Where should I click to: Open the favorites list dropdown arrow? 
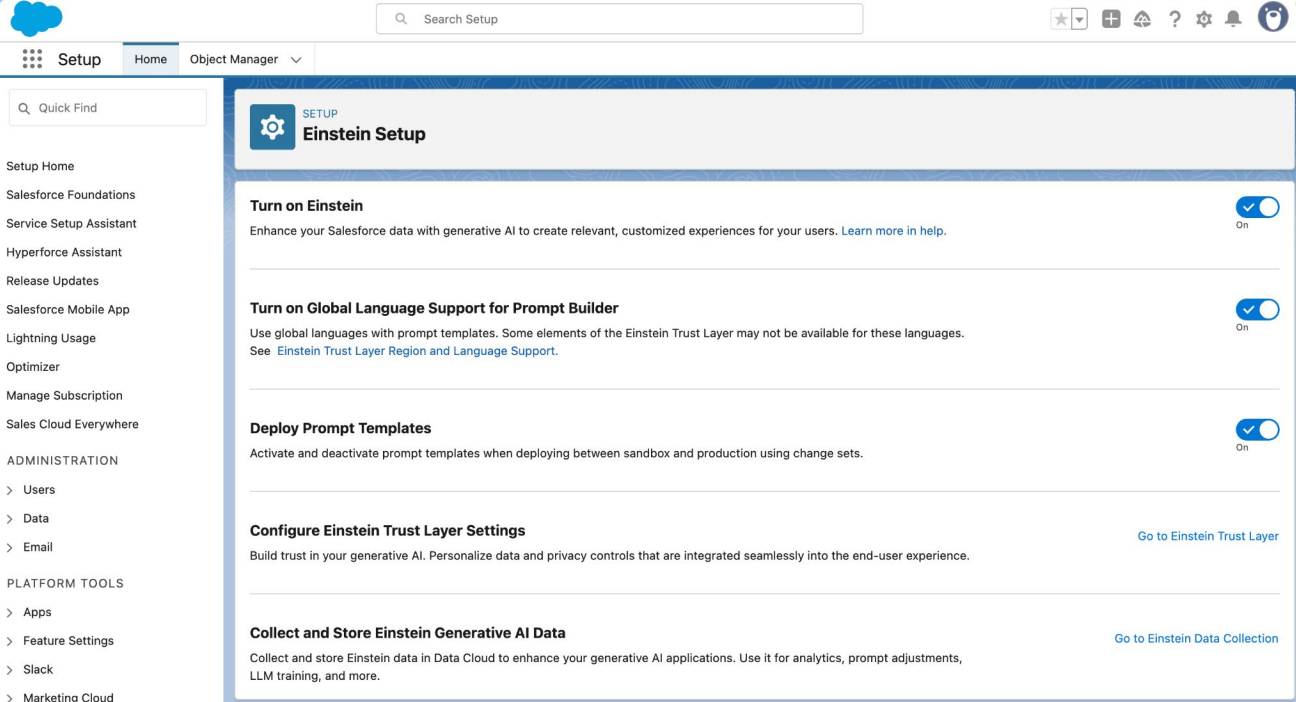[1078, 19]
